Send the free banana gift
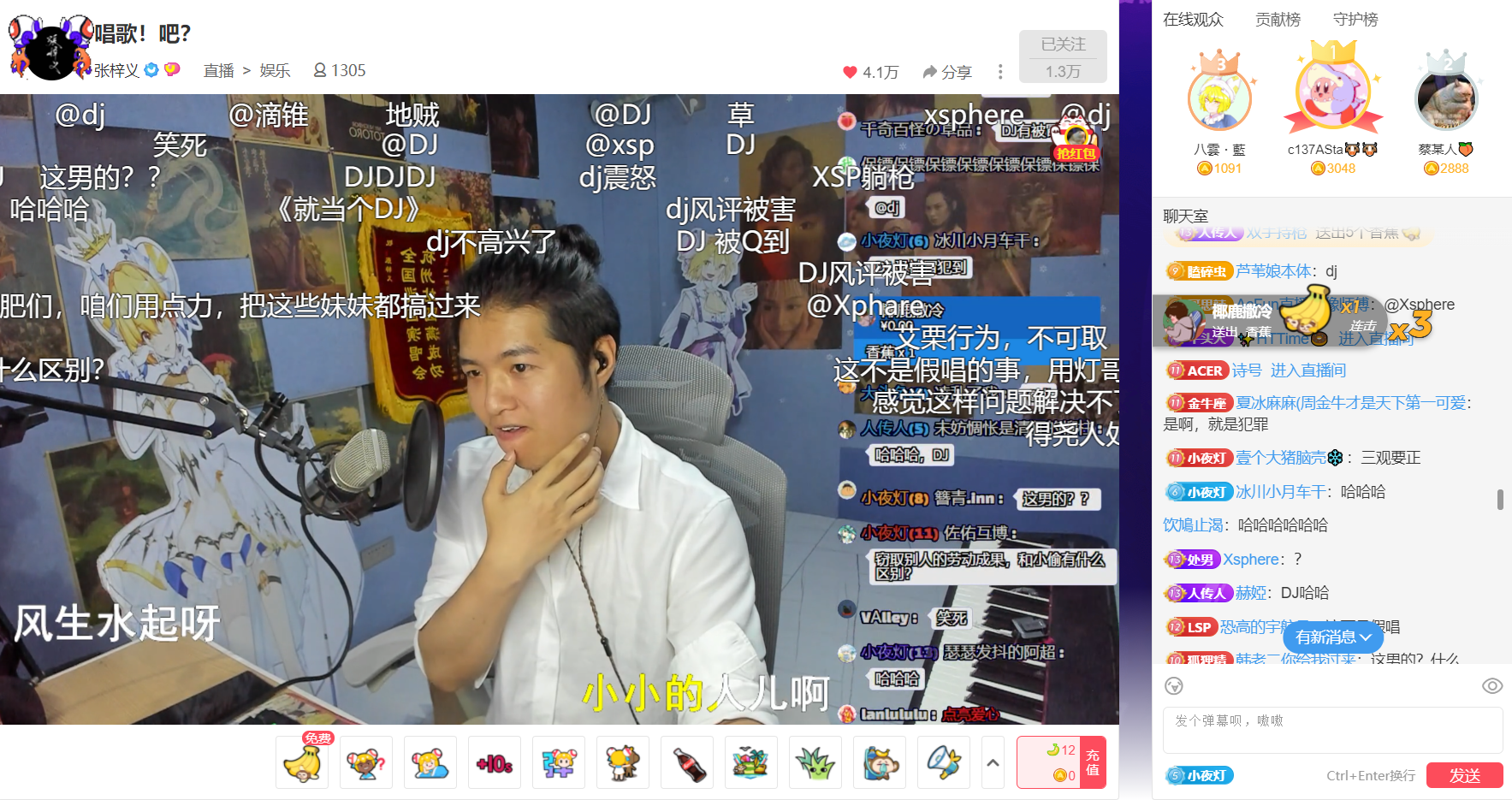This screenshot has height=800, width=1512. tap(302, 761)
